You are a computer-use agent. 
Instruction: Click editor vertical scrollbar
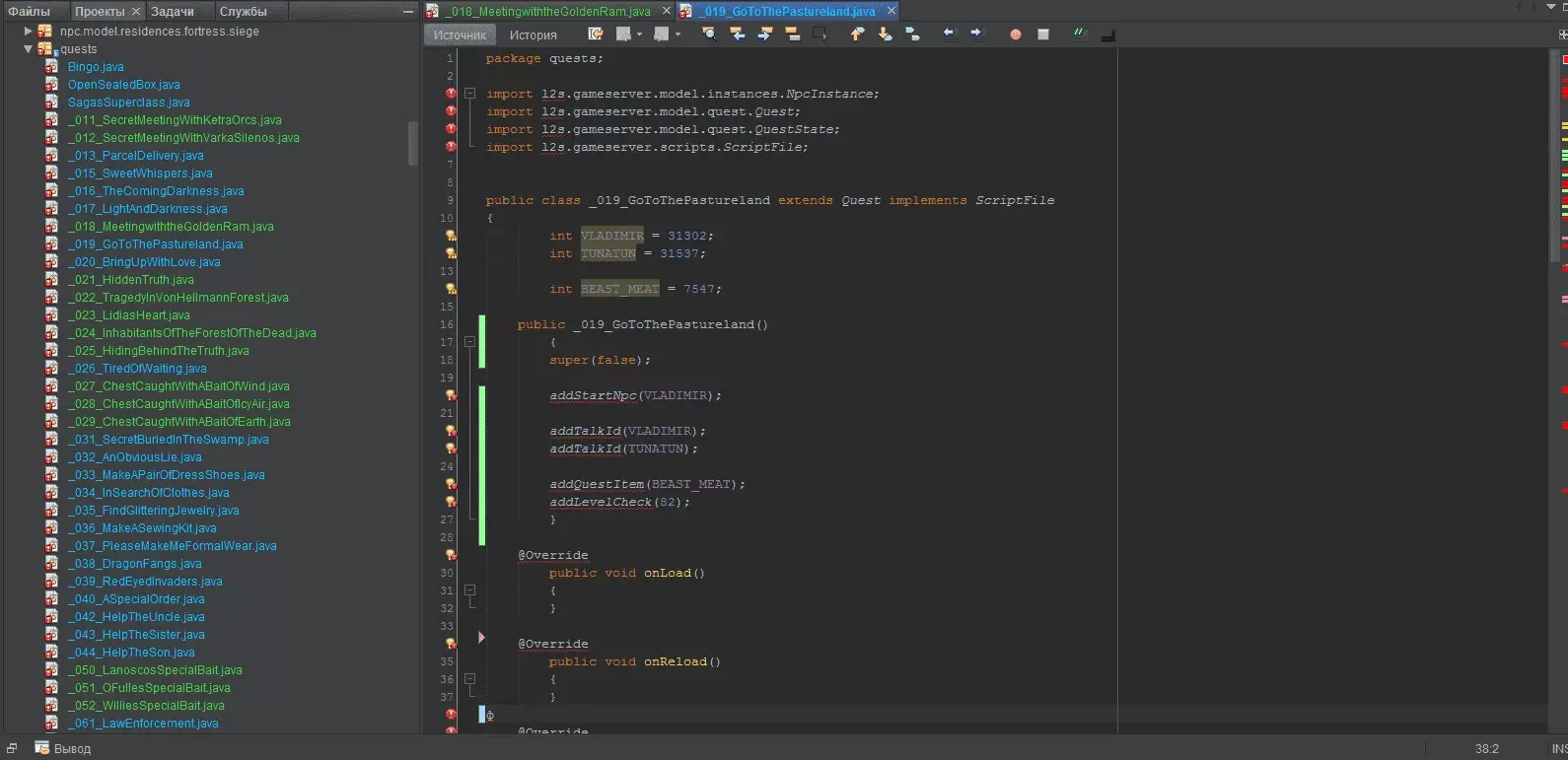tap(1553, 156)
